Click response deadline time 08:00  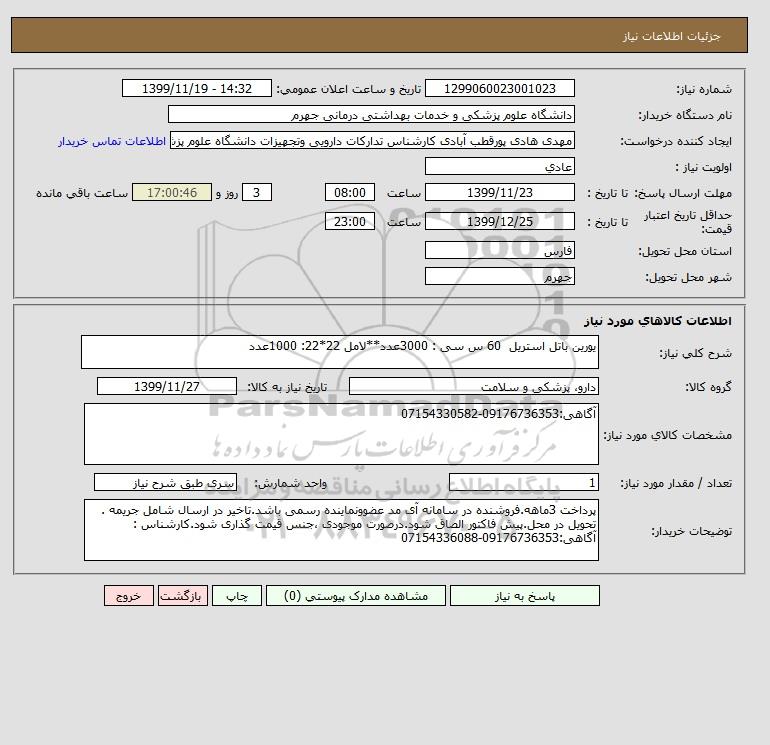[350, 193]
